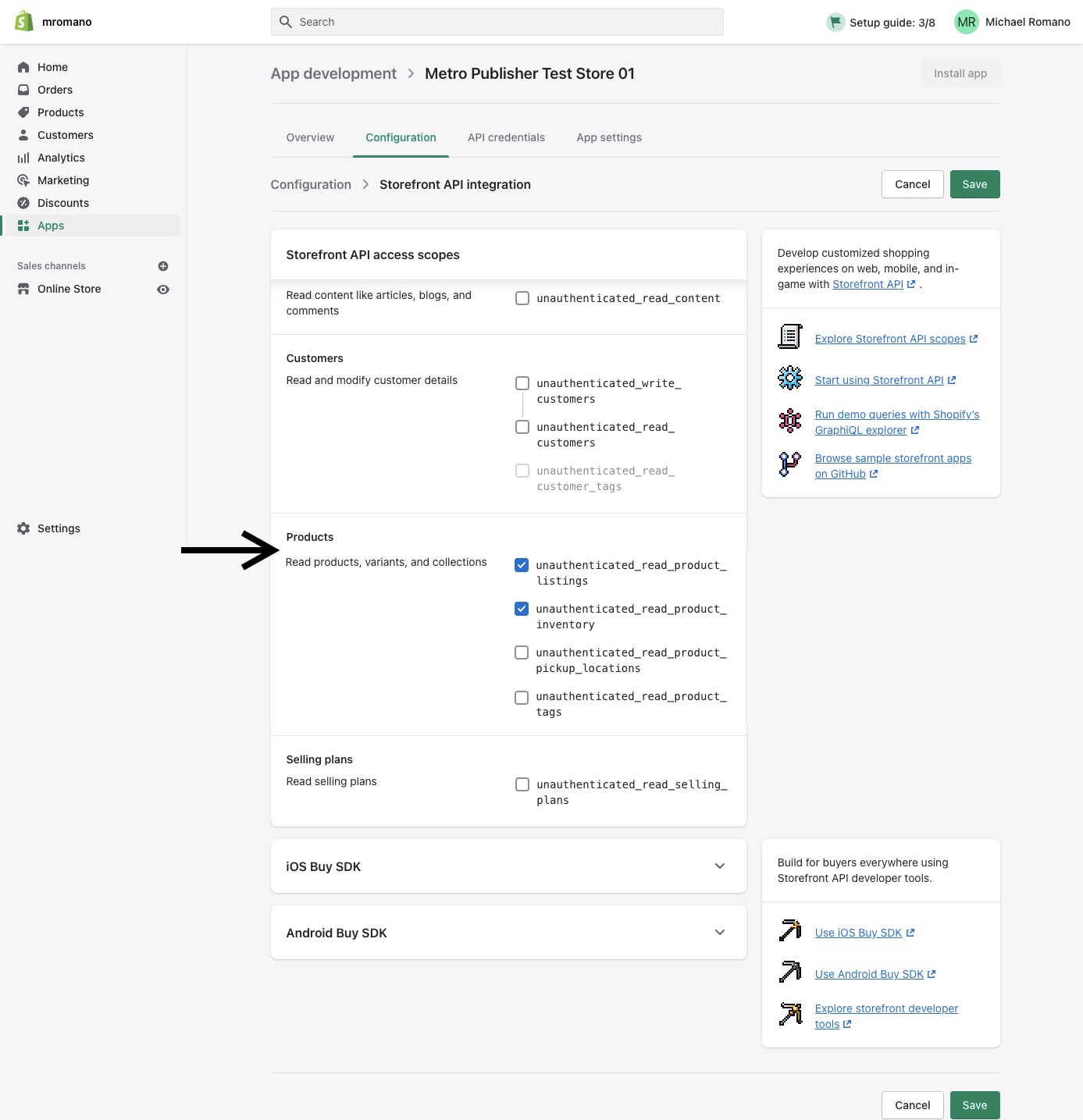View Online Store via eye icon

pos(163,289)
